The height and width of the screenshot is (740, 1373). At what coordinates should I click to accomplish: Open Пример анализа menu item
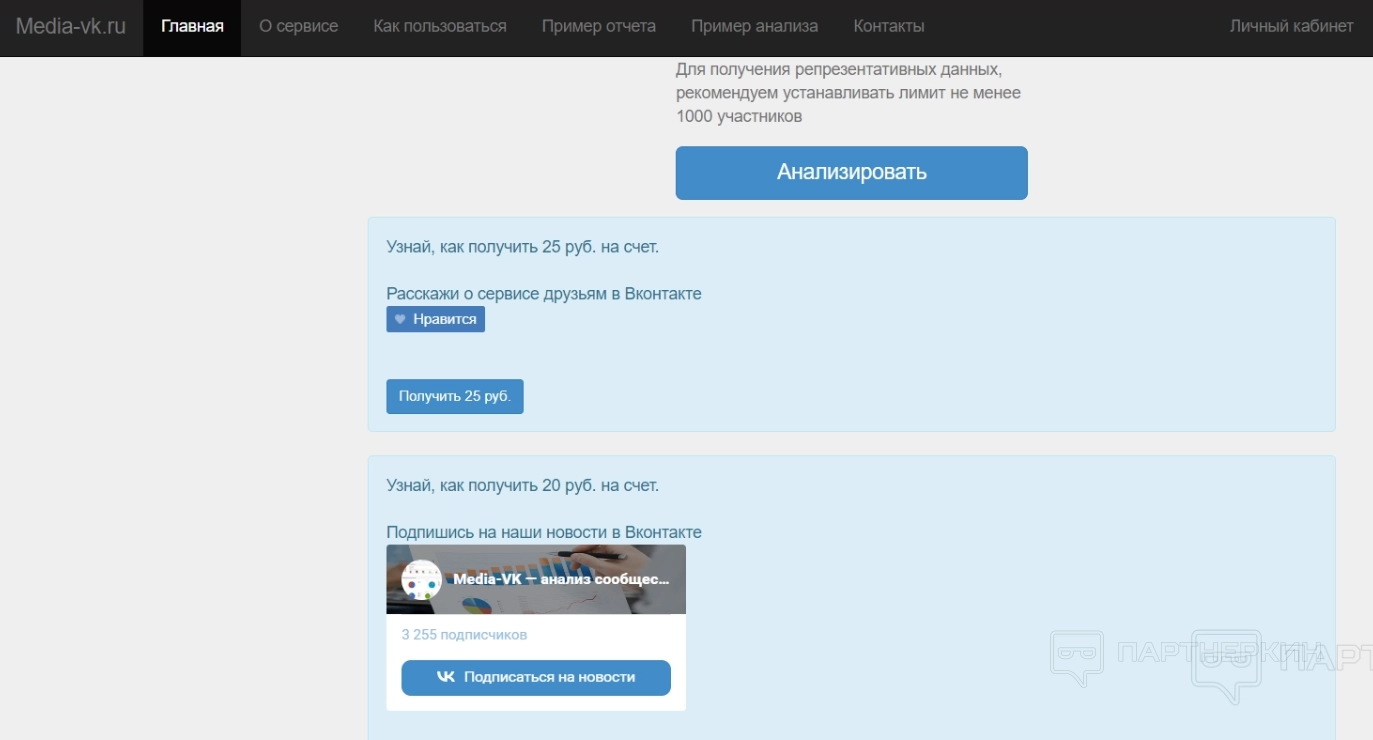(x=755, y=27)
